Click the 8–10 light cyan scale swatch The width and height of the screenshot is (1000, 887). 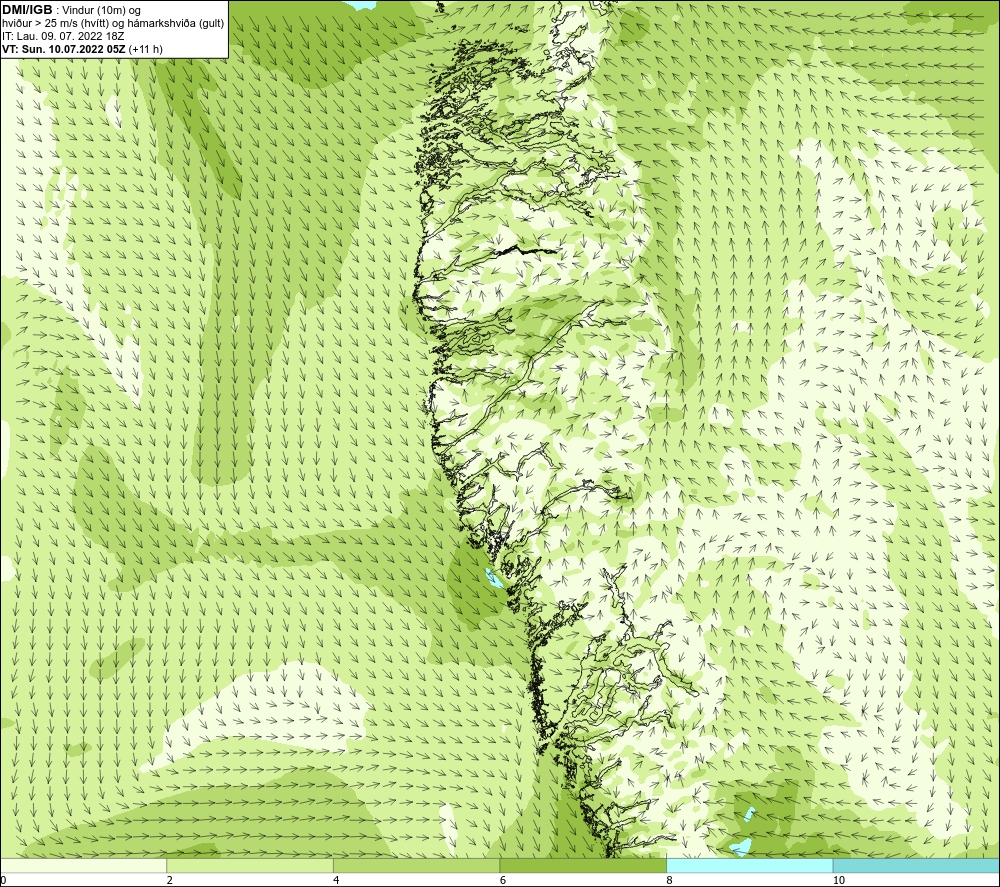(x=749, y=865)
